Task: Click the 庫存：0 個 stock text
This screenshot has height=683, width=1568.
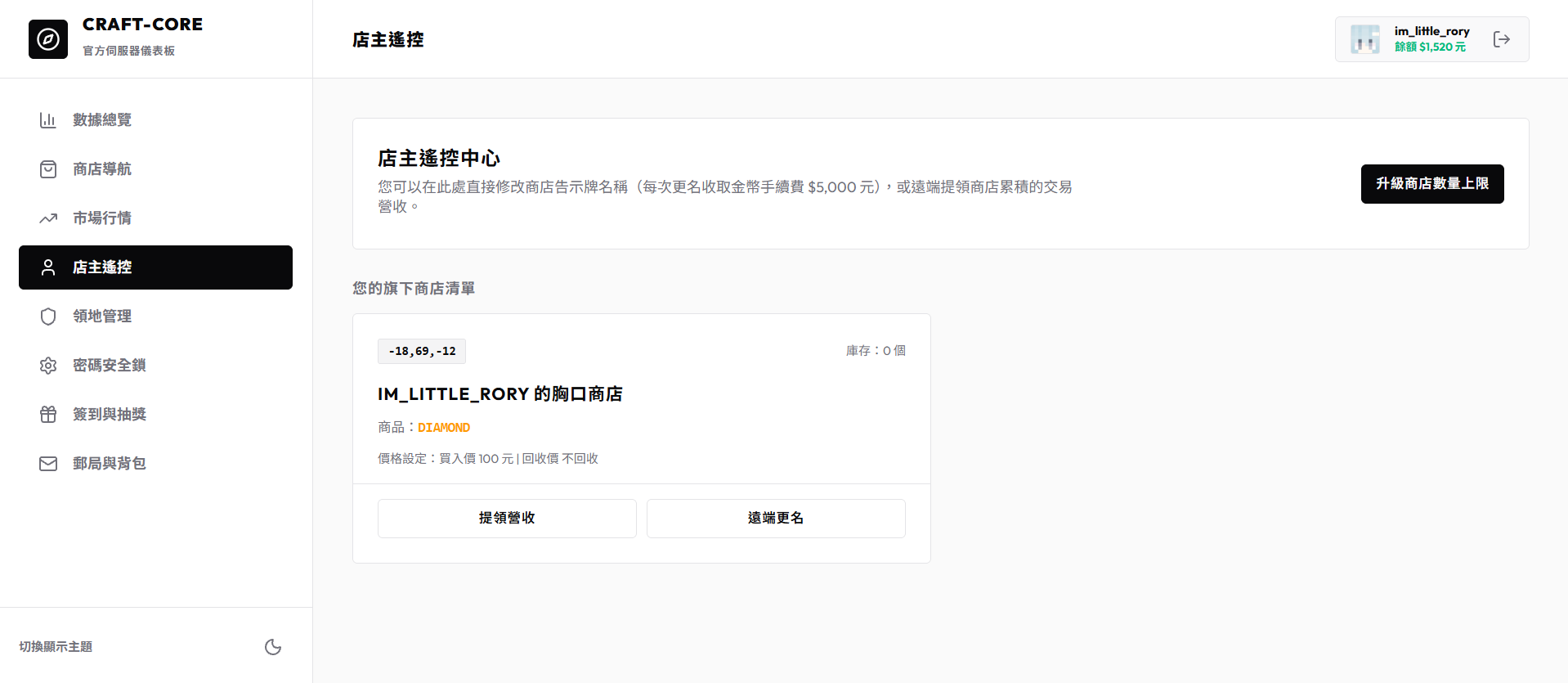Action: [876, 351]
